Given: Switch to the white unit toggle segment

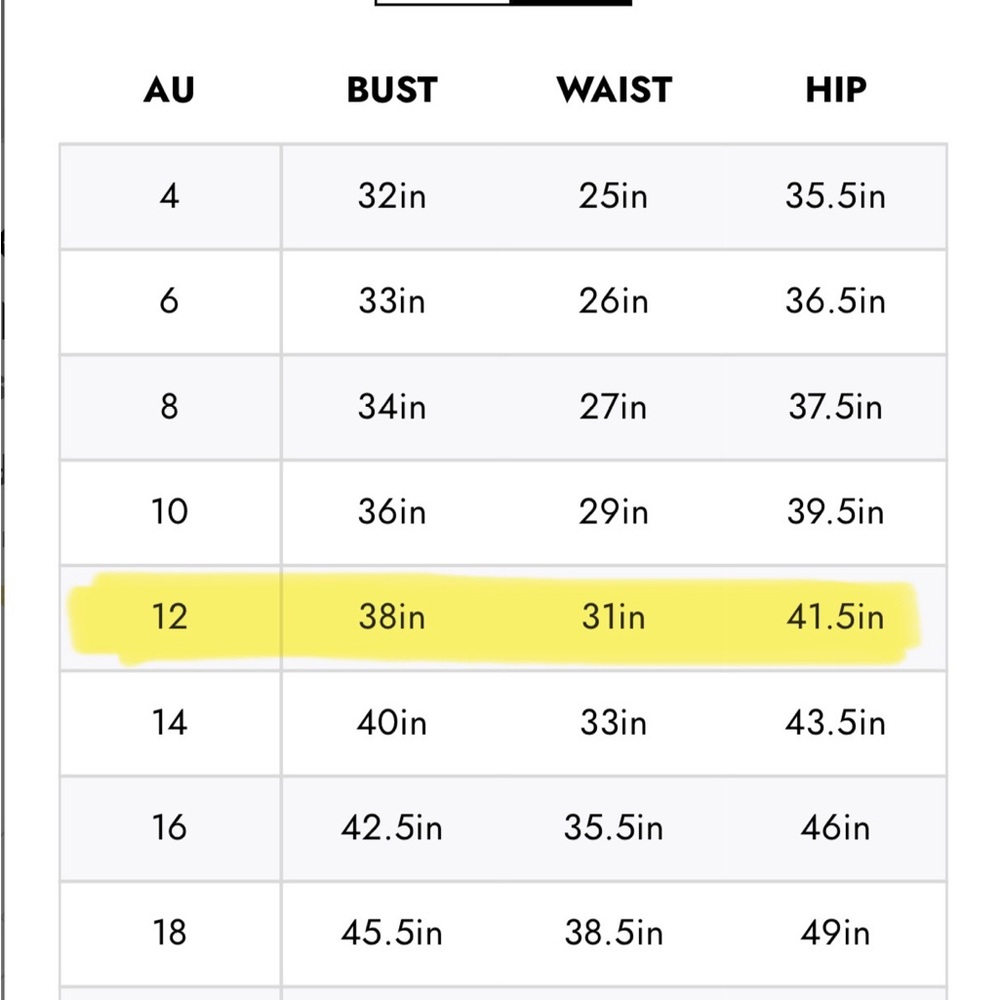Looking at the screenshot, I should click(443, 3).
